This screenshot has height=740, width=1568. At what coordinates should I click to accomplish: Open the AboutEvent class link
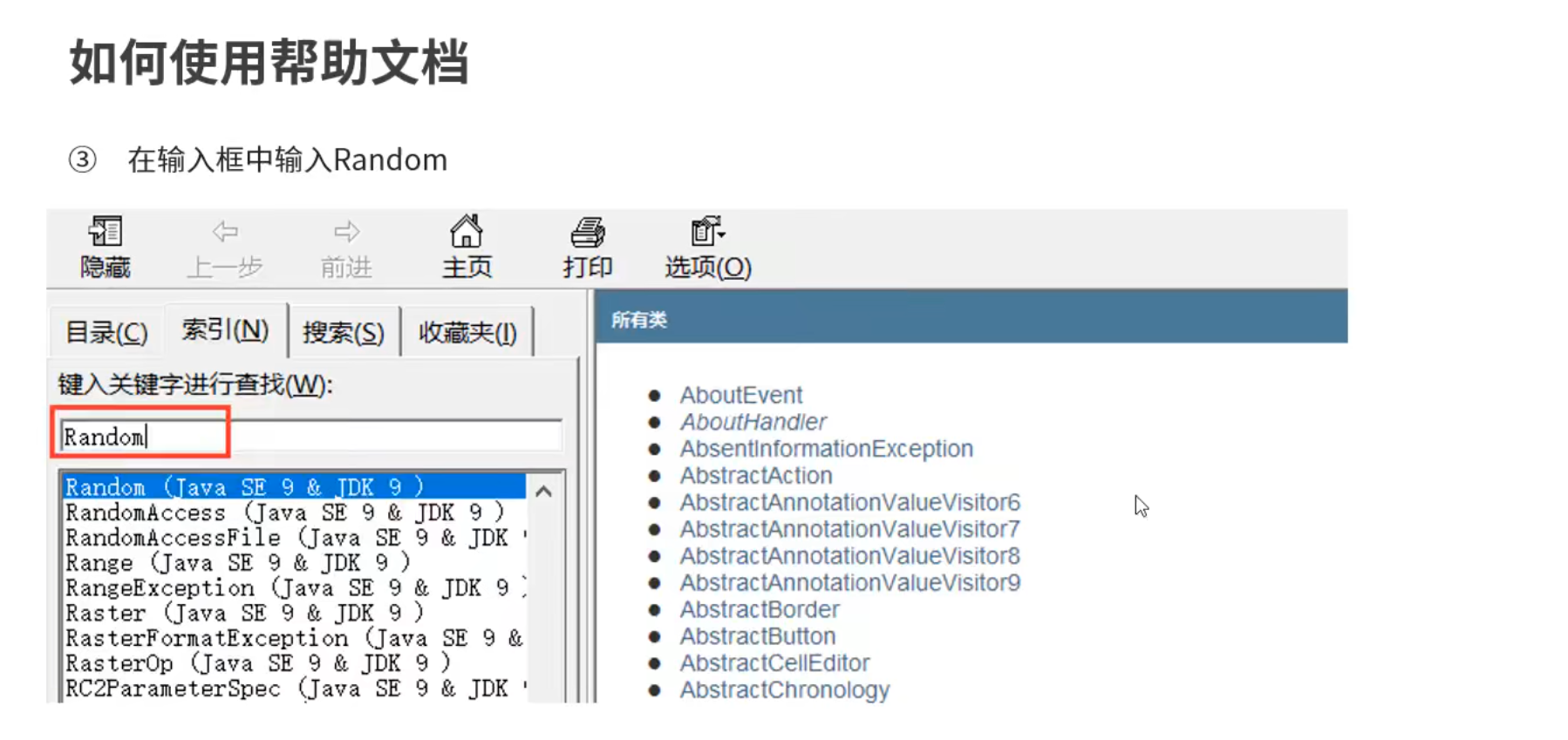740,395
